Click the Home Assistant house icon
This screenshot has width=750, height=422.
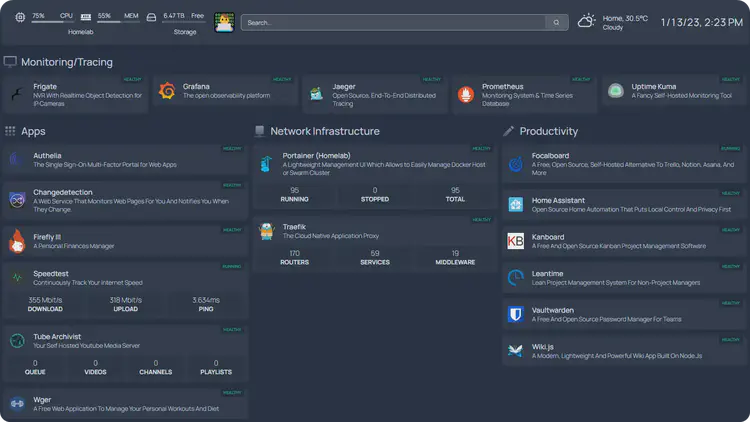click(x=515, y=205)
